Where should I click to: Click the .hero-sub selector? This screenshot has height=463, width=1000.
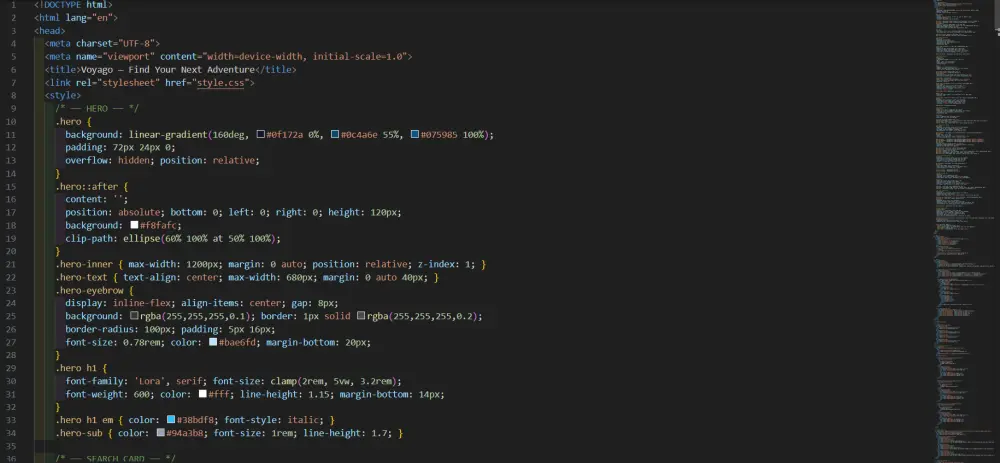[x=78, y=433]
